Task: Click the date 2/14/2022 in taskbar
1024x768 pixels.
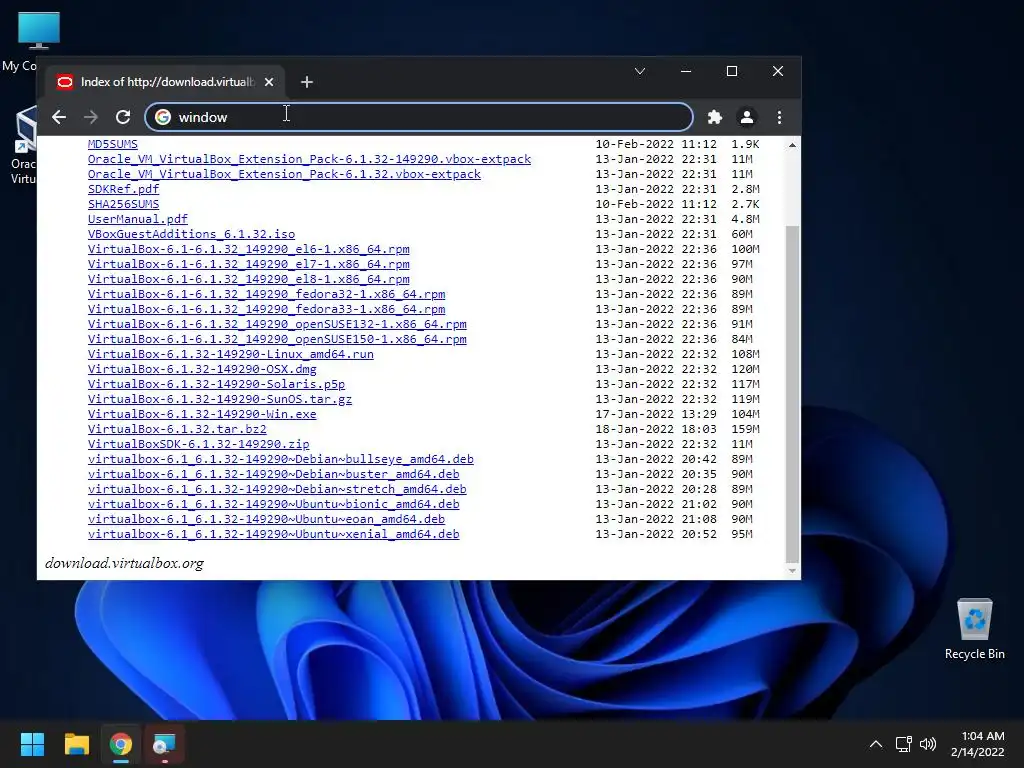Action: [x=978, y=752]
